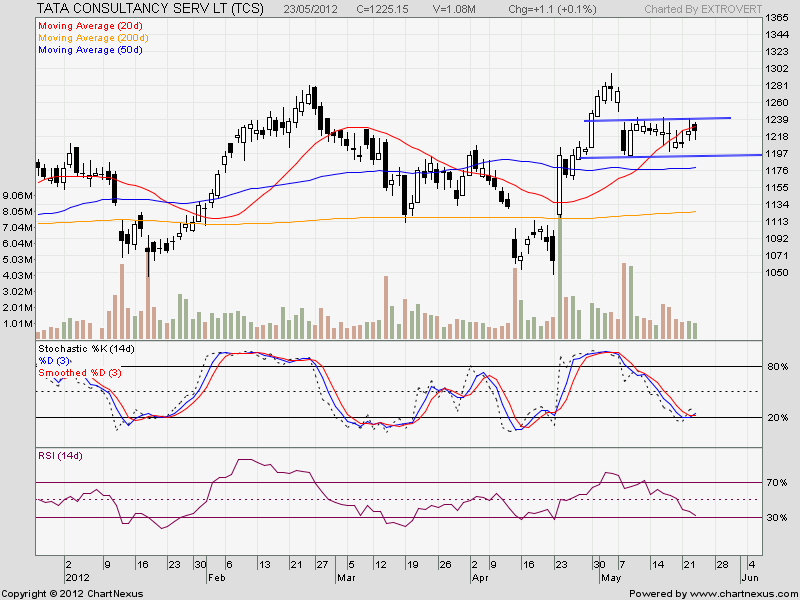Viewport: 800px width, 600px height.
Task: Click the Mar month marker on date axis
Action: pos(345,577)
